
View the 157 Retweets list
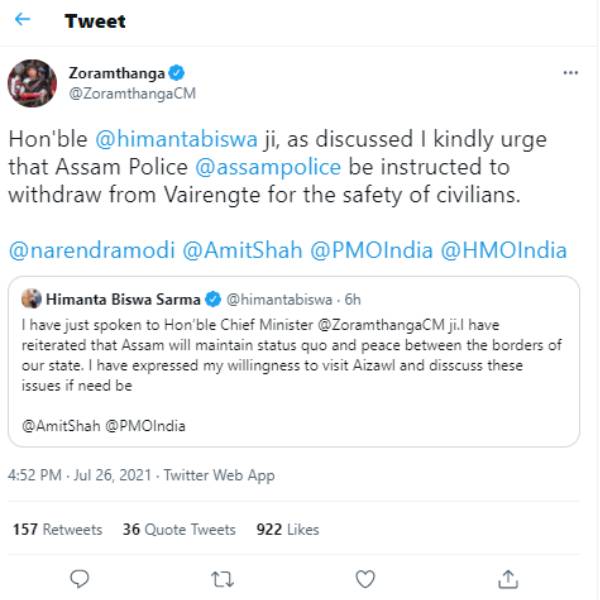58,529
